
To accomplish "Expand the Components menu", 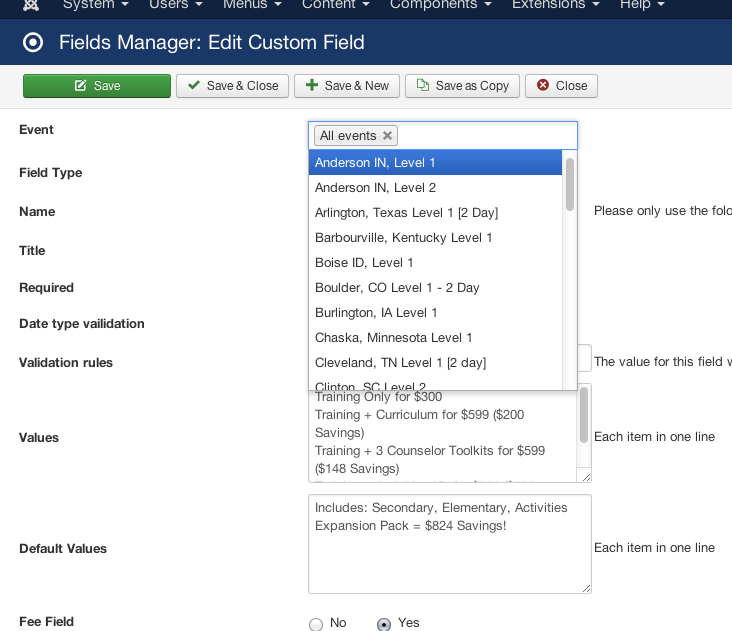I will click(440, 5).
